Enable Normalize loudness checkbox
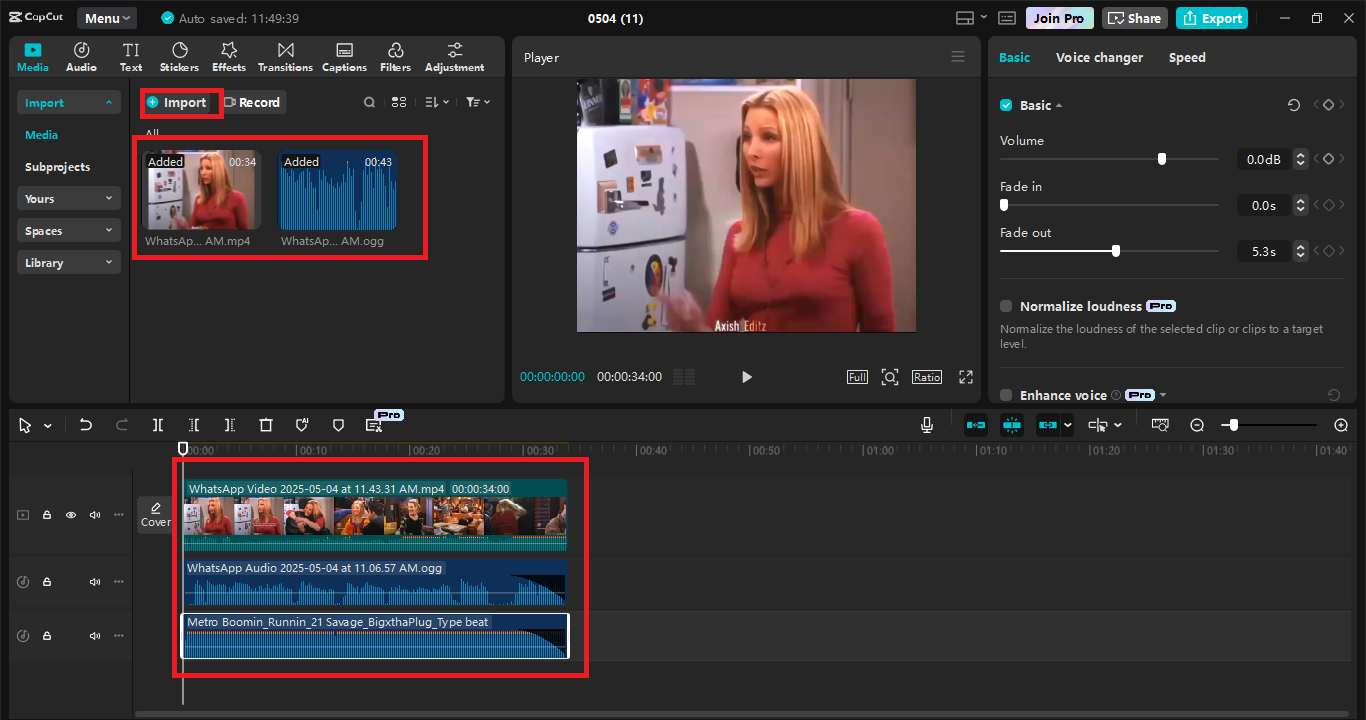The image size is (1366, 720). pos(1006,306)
